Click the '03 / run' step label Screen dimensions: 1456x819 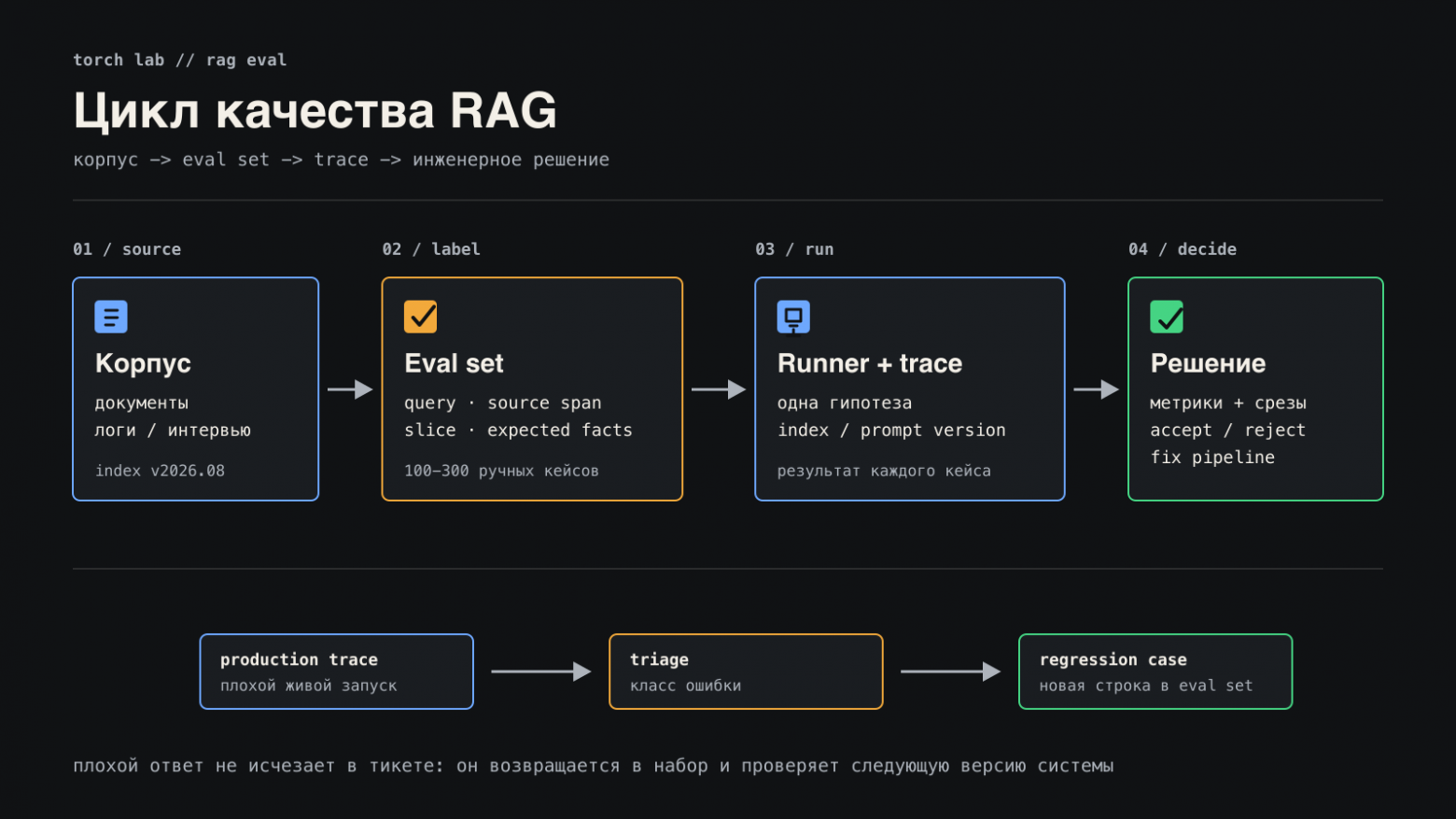(794, 249)
